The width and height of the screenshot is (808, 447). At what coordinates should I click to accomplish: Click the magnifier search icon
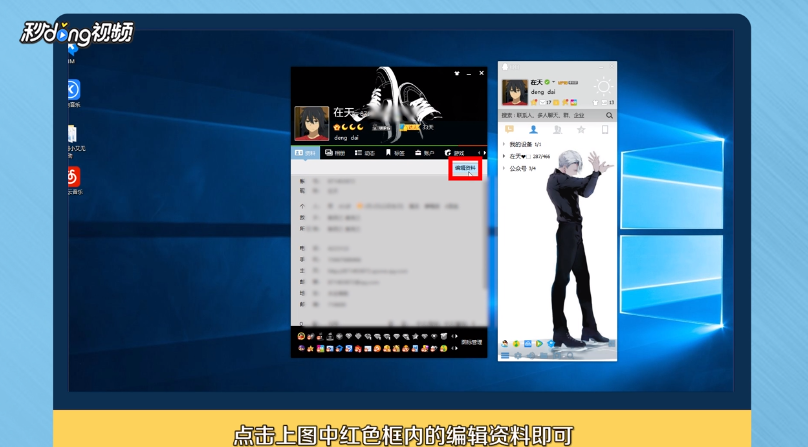[x=609, y=115]
